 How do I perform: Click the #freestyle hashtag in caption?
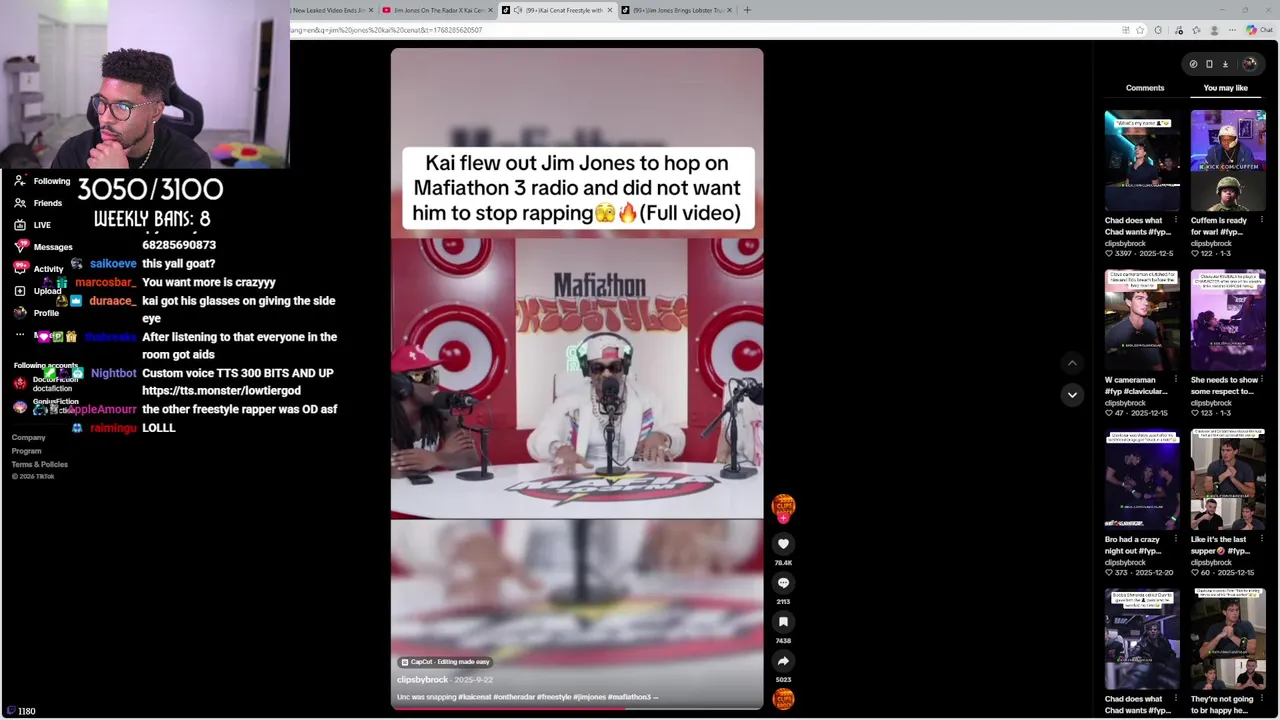pyautogui.click(x=554, y=697)
